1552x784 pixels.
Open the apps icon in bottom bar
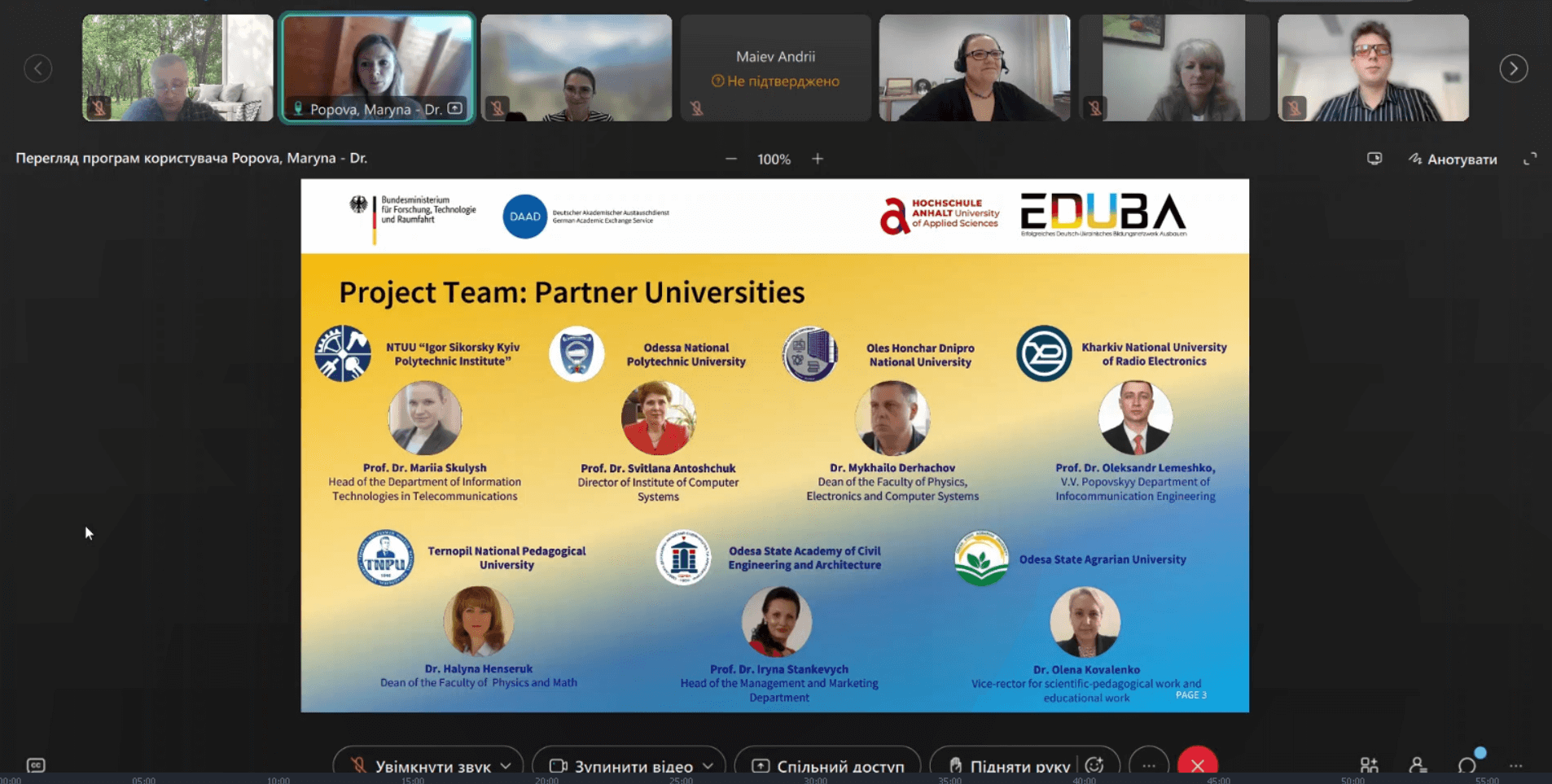tap(1369, 765)
